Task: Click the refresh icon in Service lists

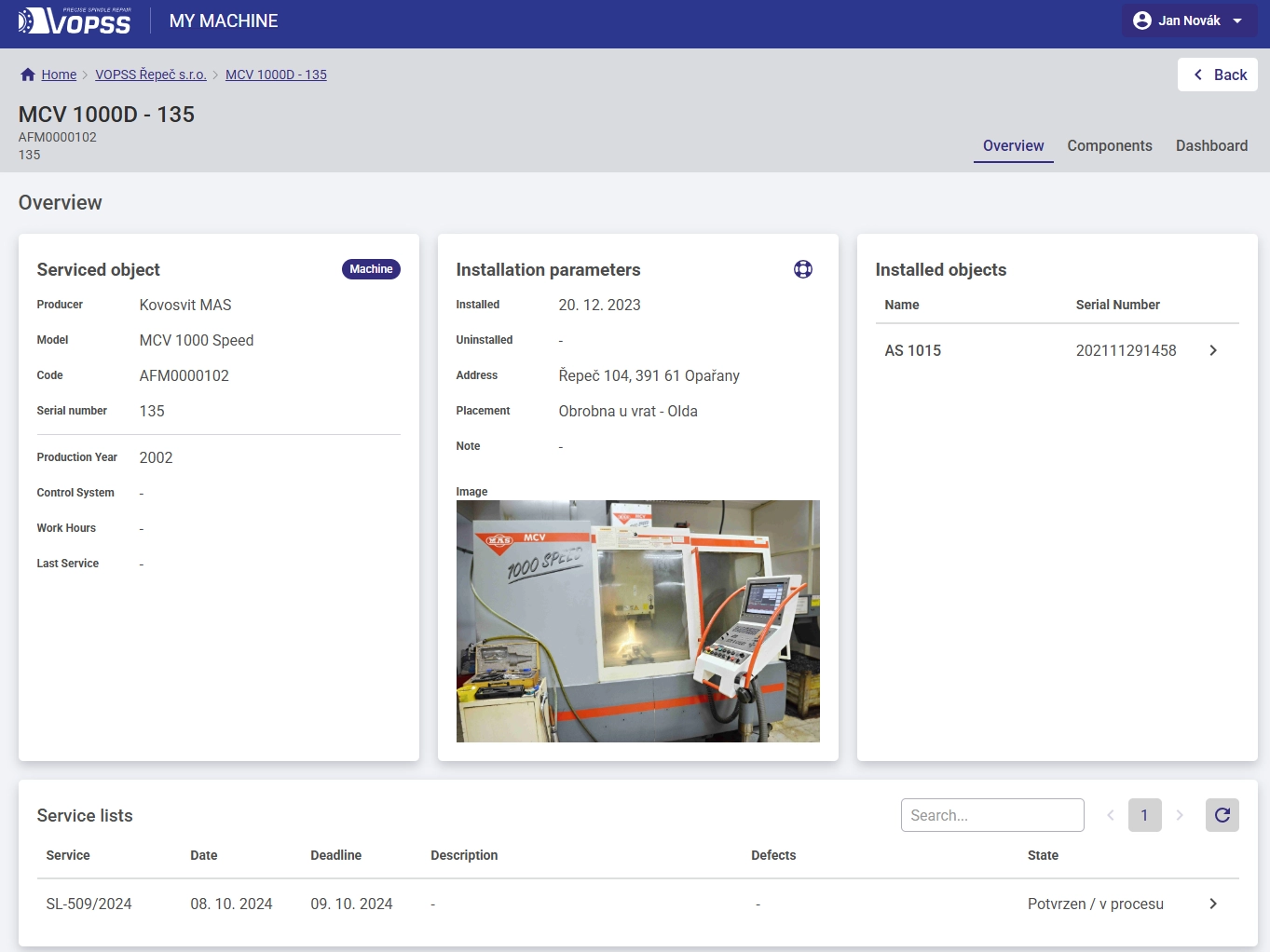Action: tap(1222, 815)
